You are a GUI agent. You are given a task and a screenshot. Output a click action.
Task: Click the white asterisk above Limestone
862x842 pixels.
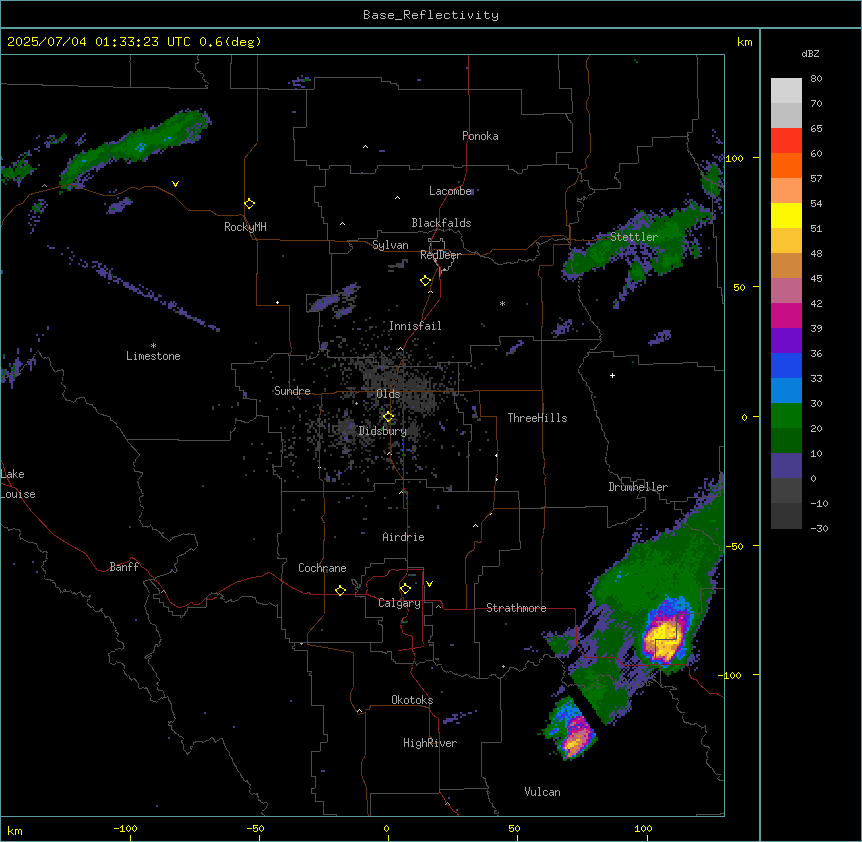pos(153,346)
